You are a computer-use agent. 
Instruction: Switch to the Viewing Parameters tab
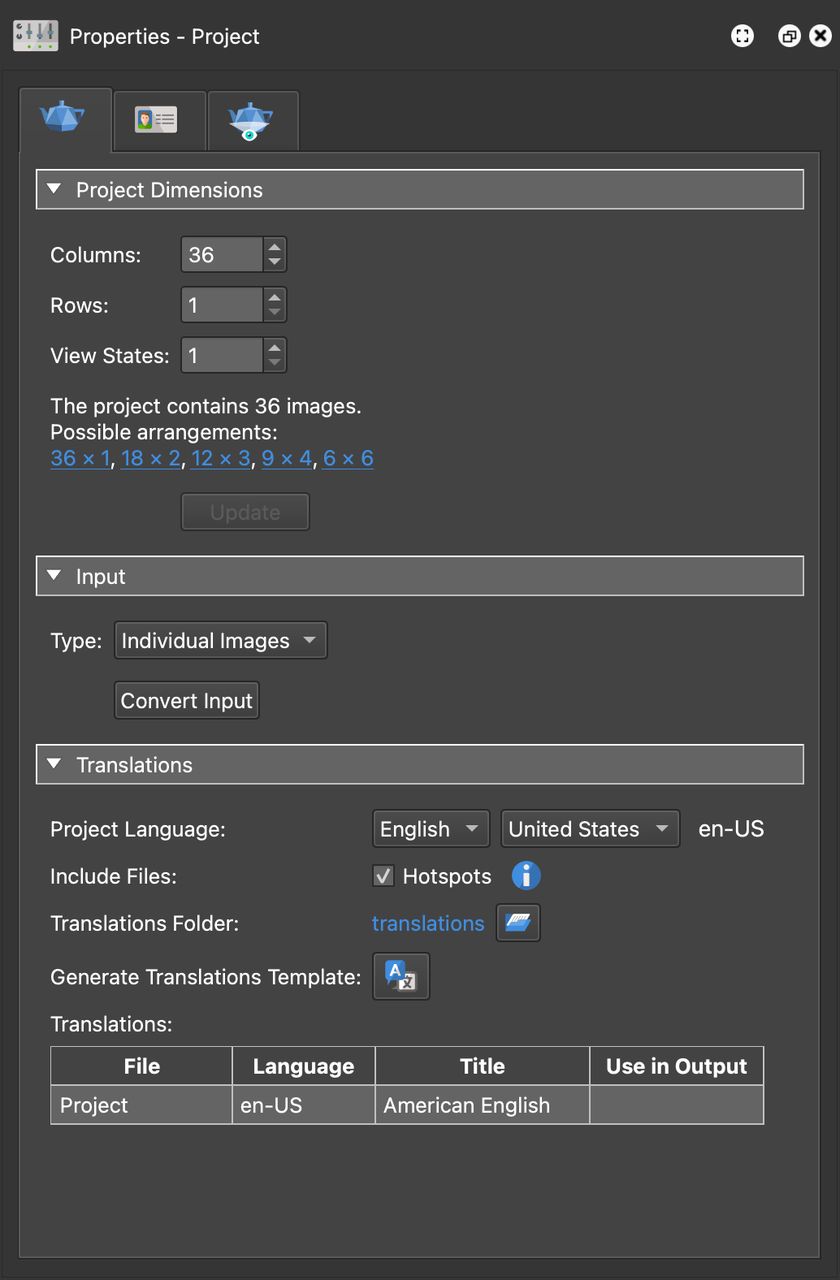(252, 118)
